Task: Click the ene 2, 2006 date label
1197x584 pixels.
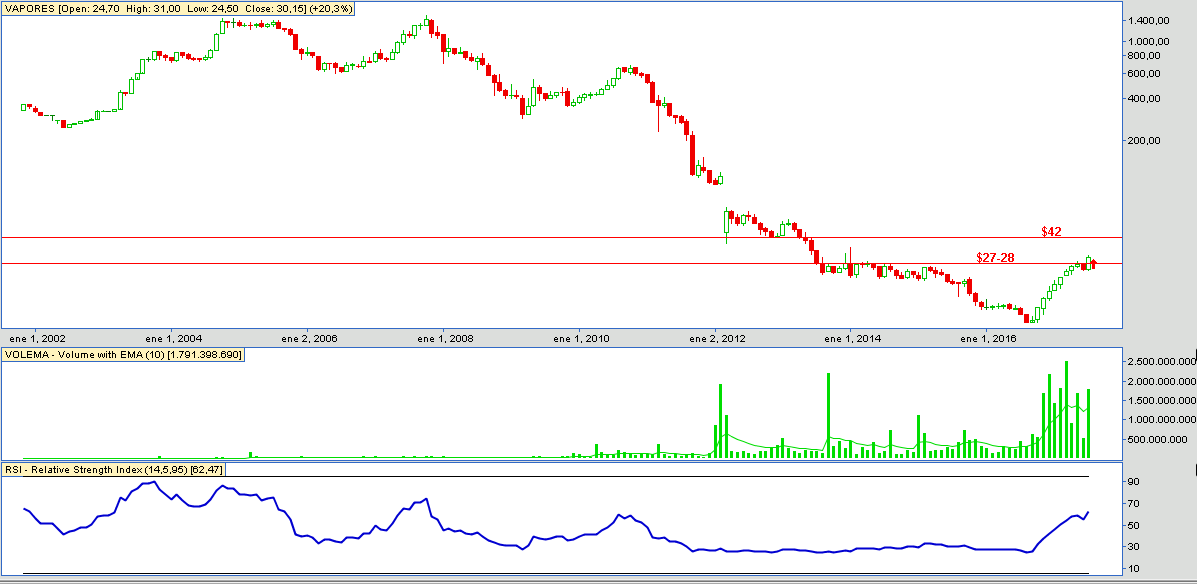Action: 309,337
